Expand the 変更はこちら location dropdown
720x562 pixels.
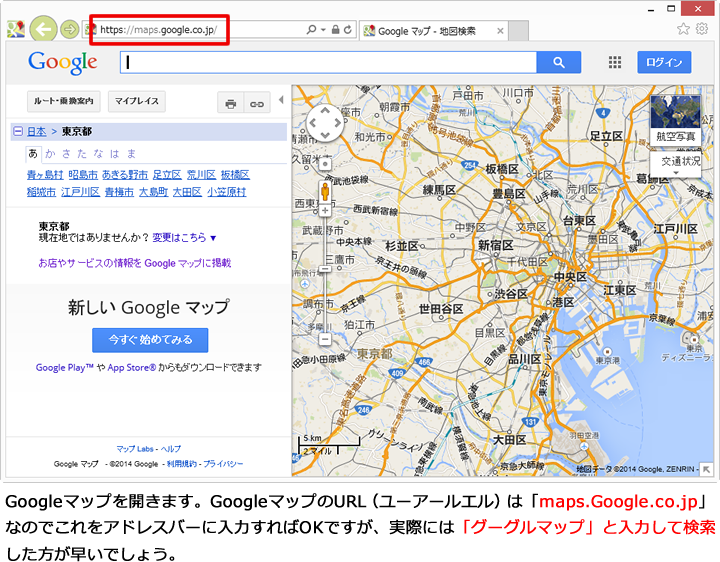[x=184, y=238]
